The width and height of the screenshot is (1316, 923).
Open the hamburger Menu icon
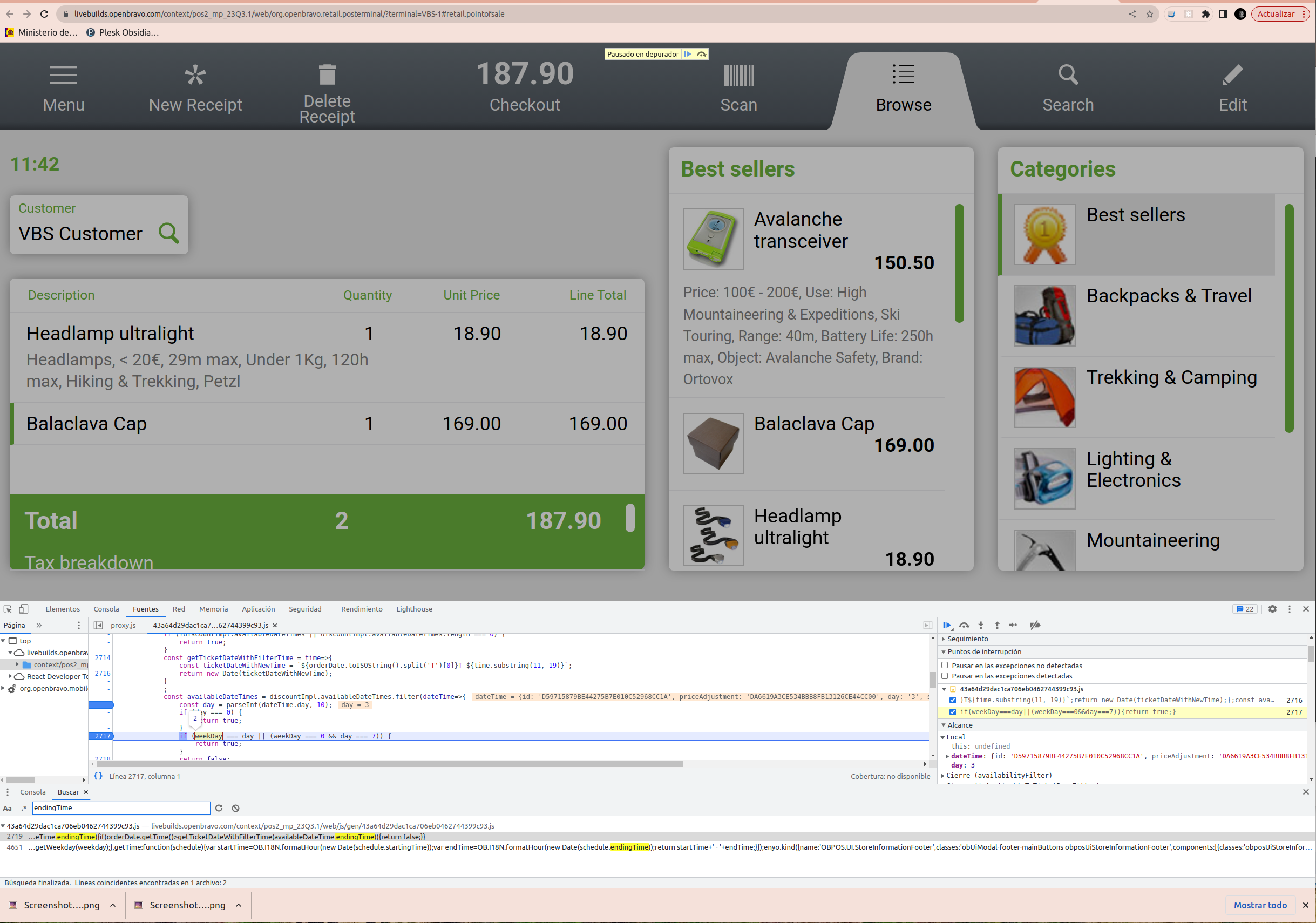click(x=63, y=75)
